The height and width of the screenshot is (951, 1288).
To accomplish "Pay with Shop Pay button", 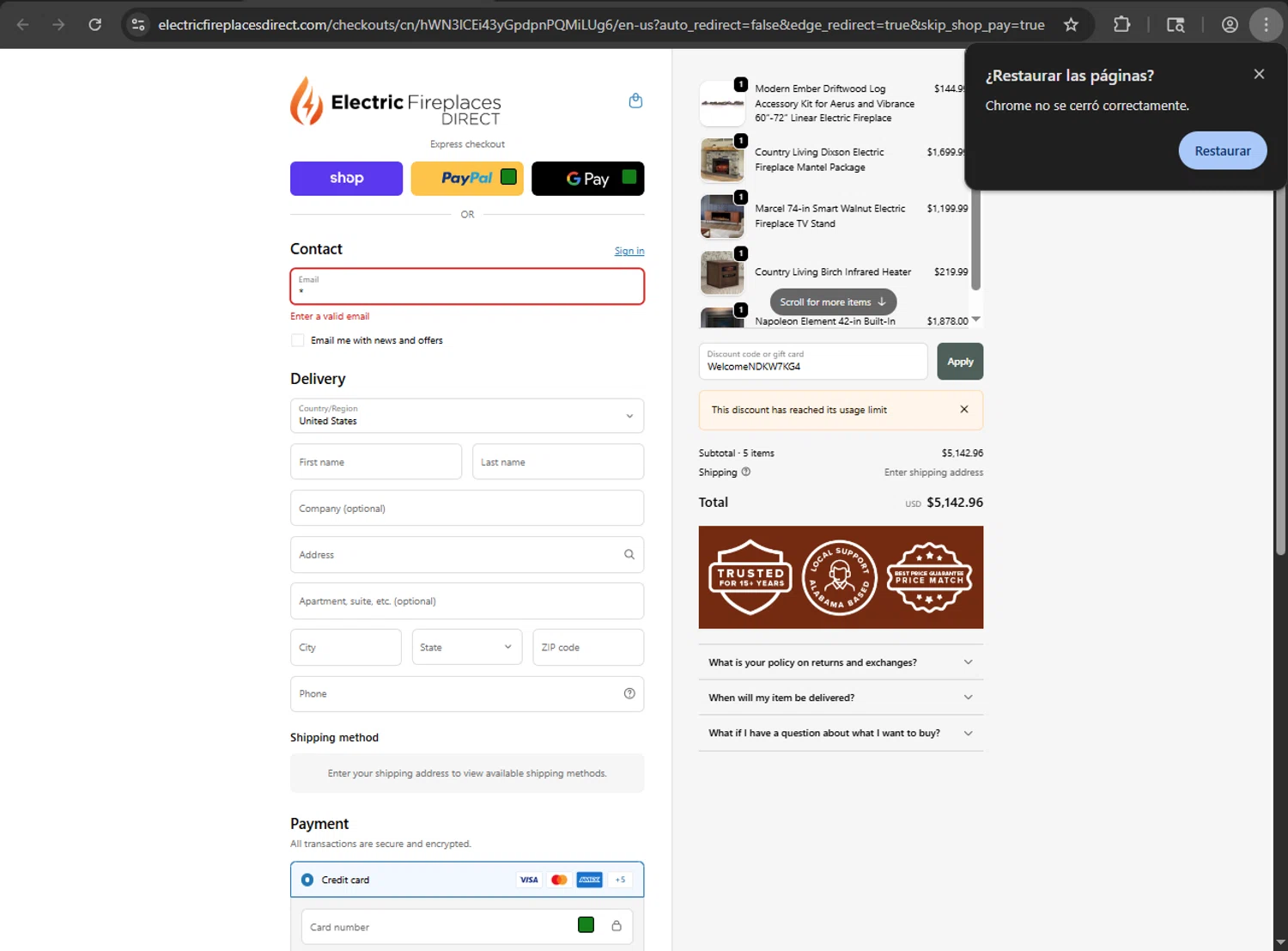I will pyautogui.click(x=346, y=179).
